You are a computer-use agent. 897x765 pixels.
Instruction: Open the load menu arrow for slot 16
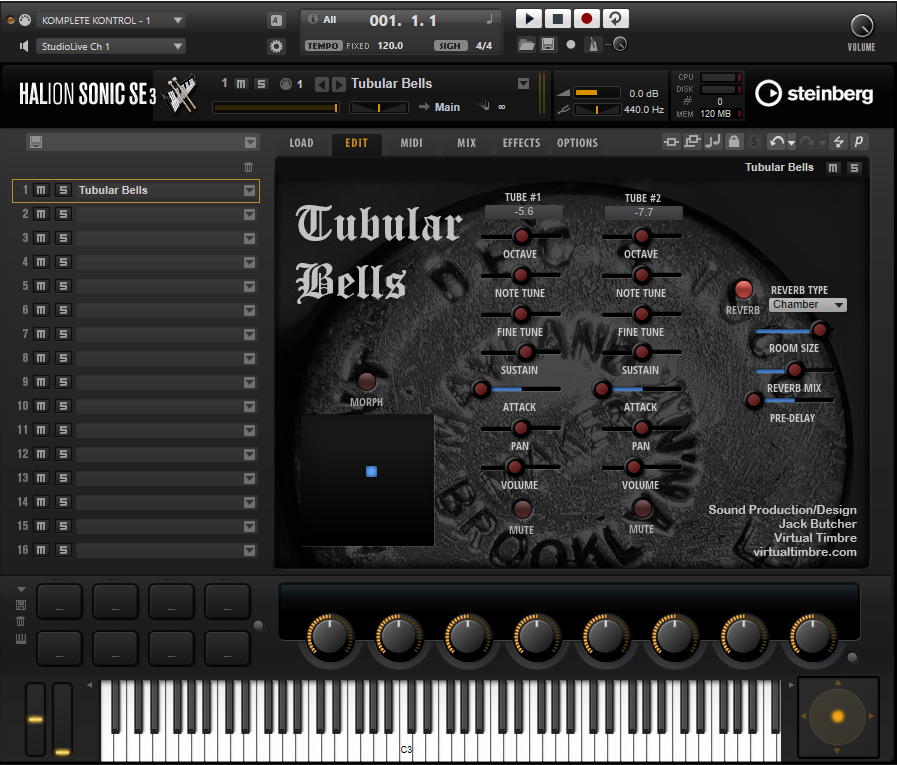pyautogui.click(x=249, y=550)
